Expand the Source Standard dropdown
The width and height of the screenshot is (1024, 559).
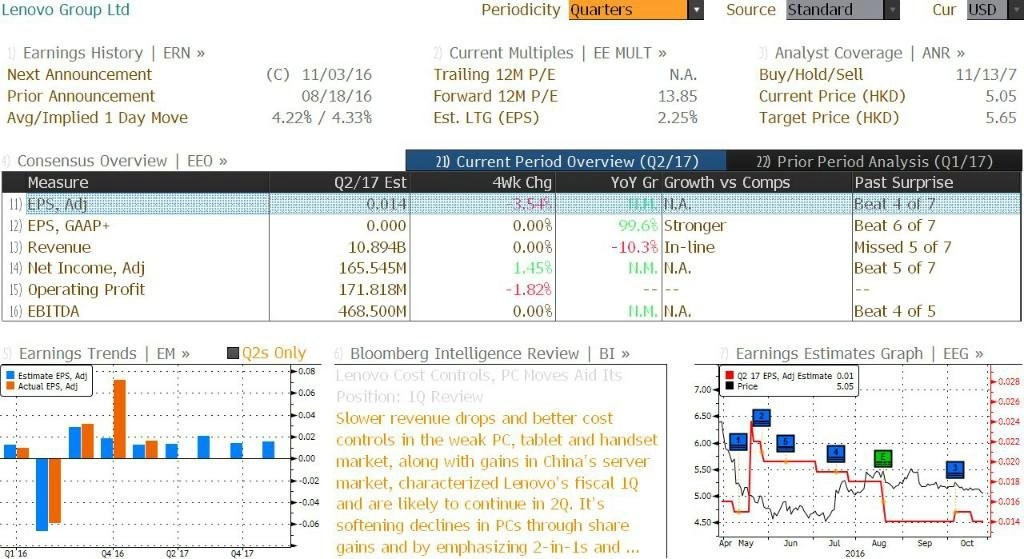pyautogui.click(x=891, y=10)
